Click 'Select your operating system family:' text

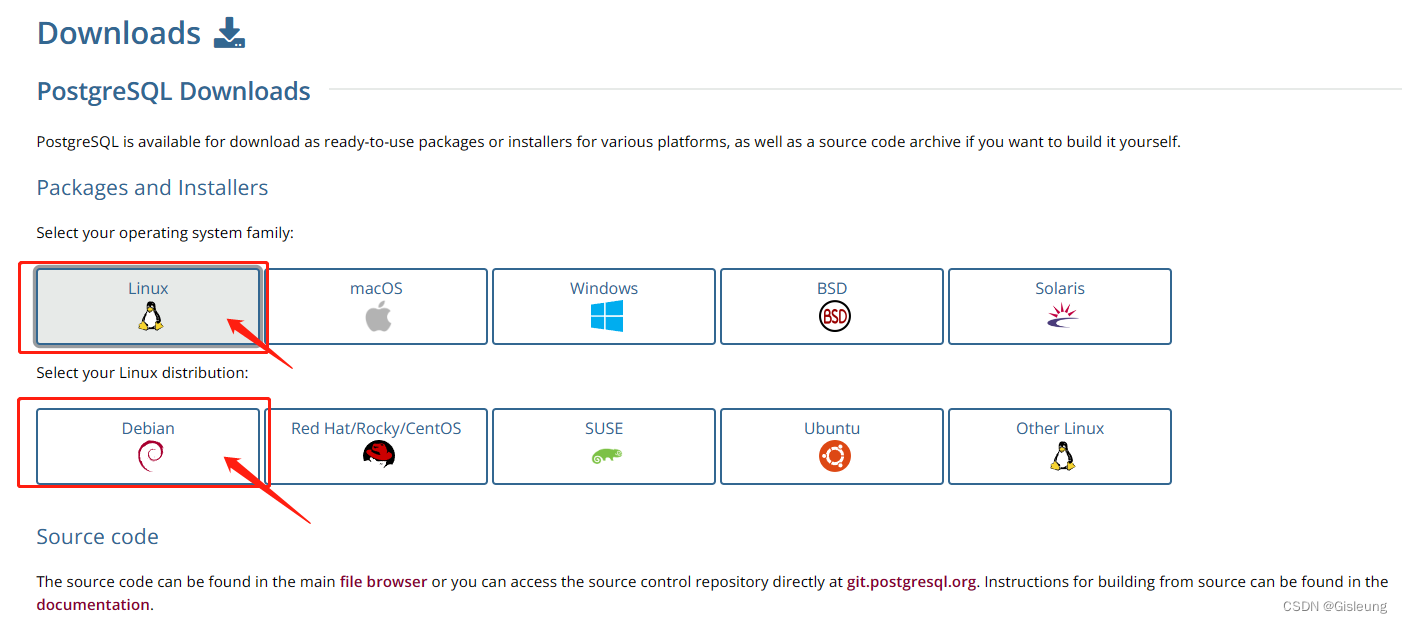(x=165, y=233)
